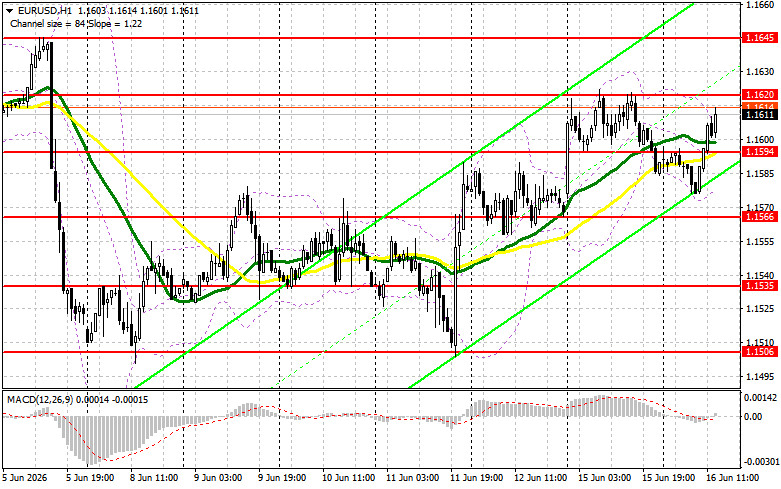Select the 1.1510 price scale value
The height and width of the screenshot is (489, 781).
coord(760,343)
